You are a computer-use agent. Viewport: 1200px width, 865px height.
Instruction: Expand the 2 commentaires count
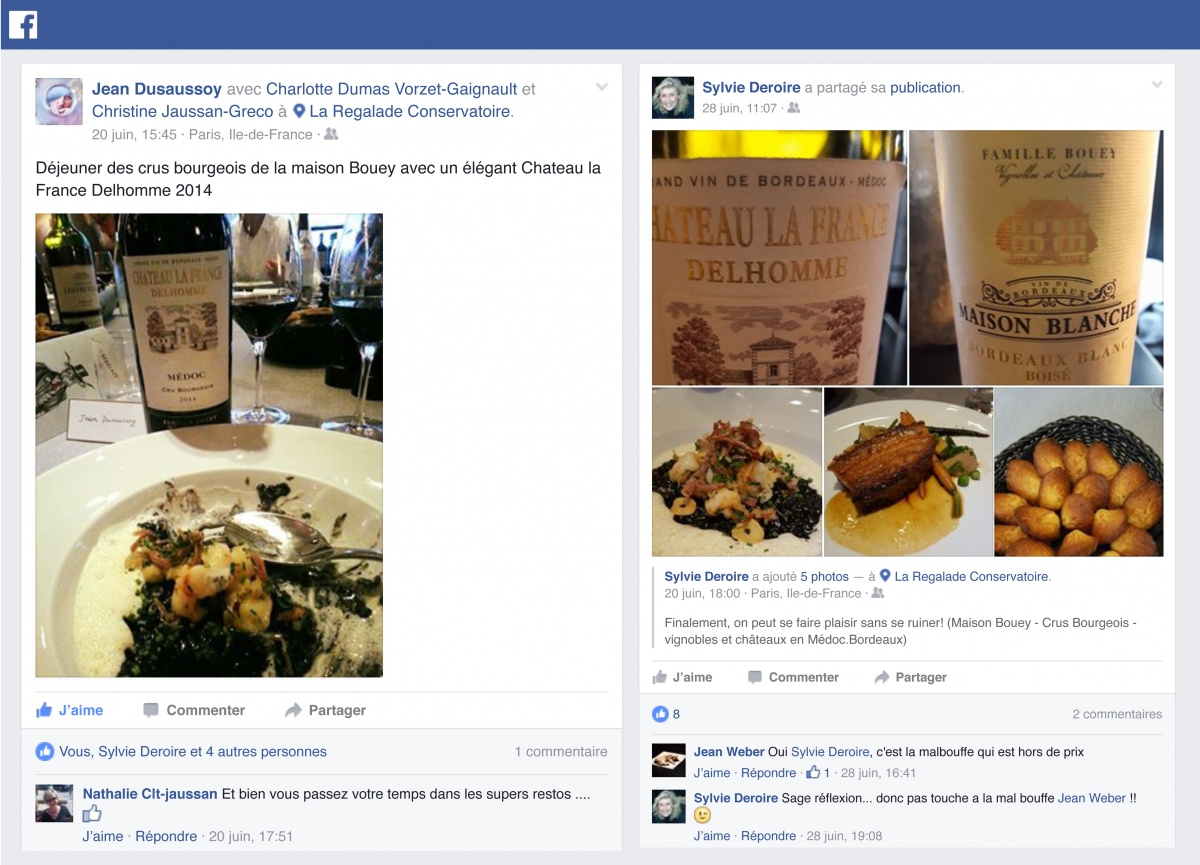point(1117,714)
